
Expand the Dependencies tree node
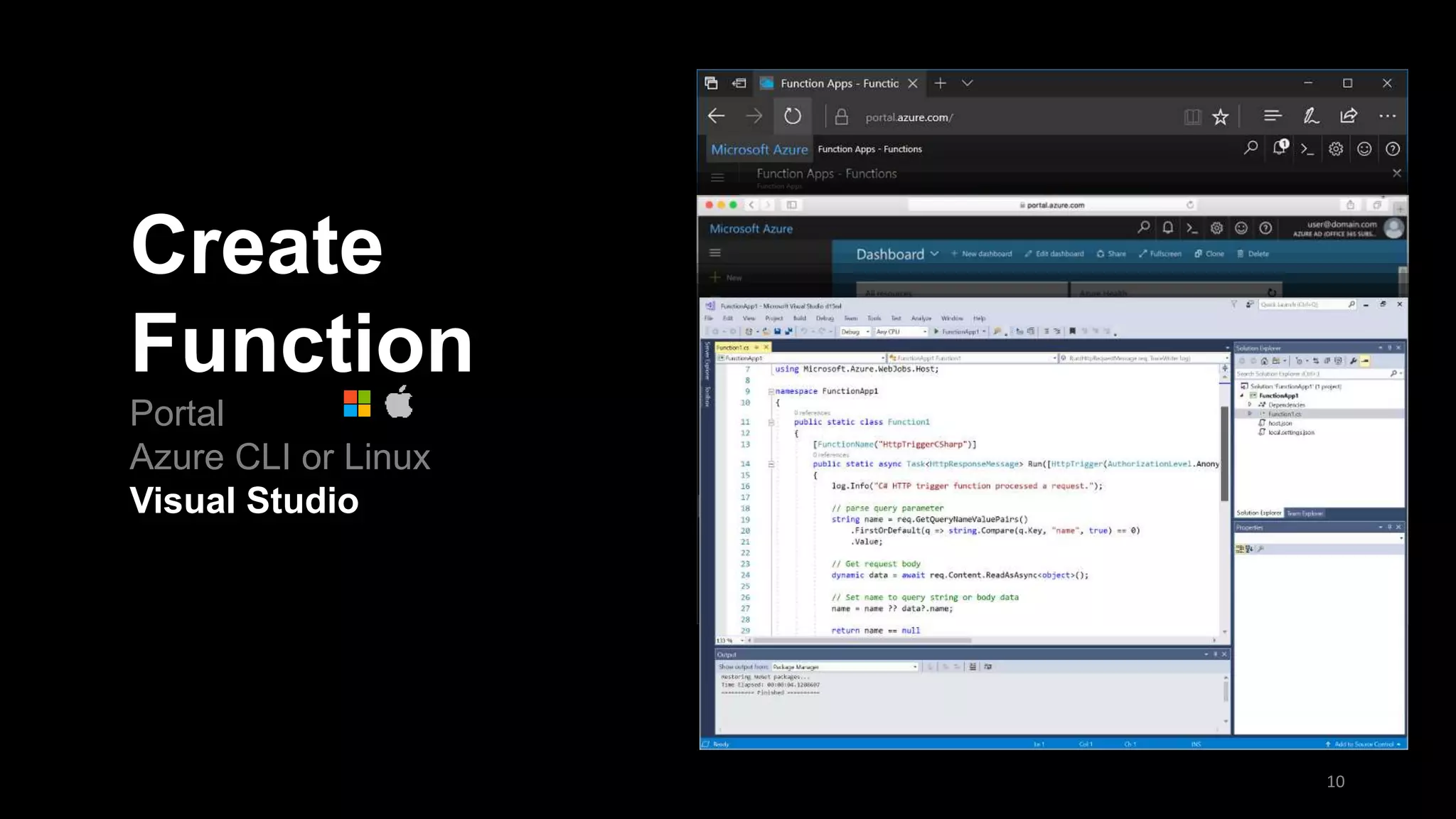[x=1249, y=405]
